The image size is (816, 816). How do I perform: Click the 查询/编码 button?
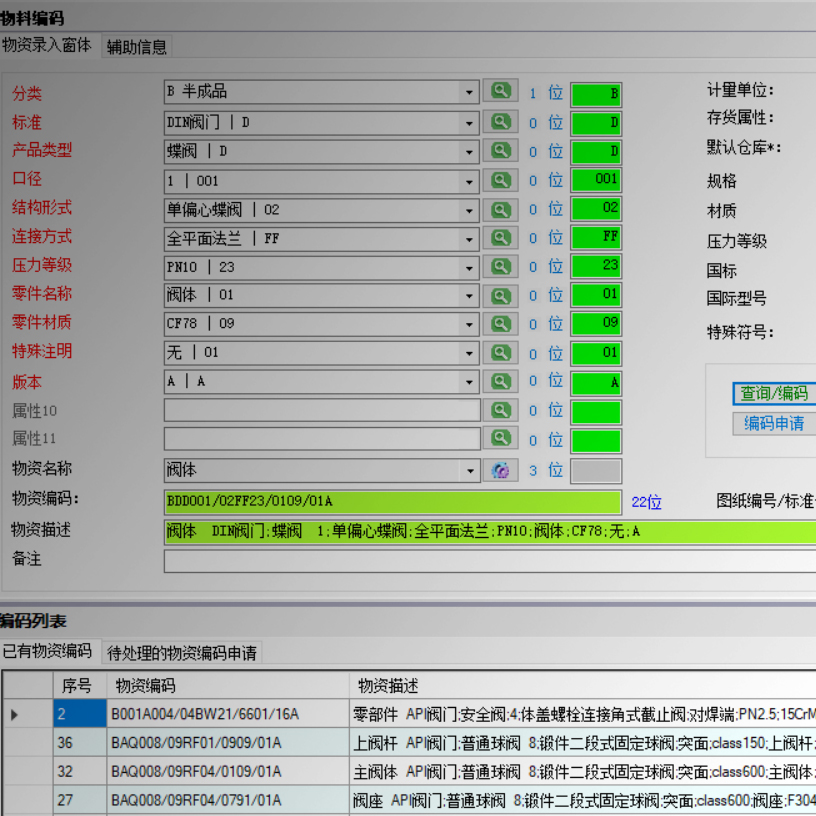[x=774, y=393]
